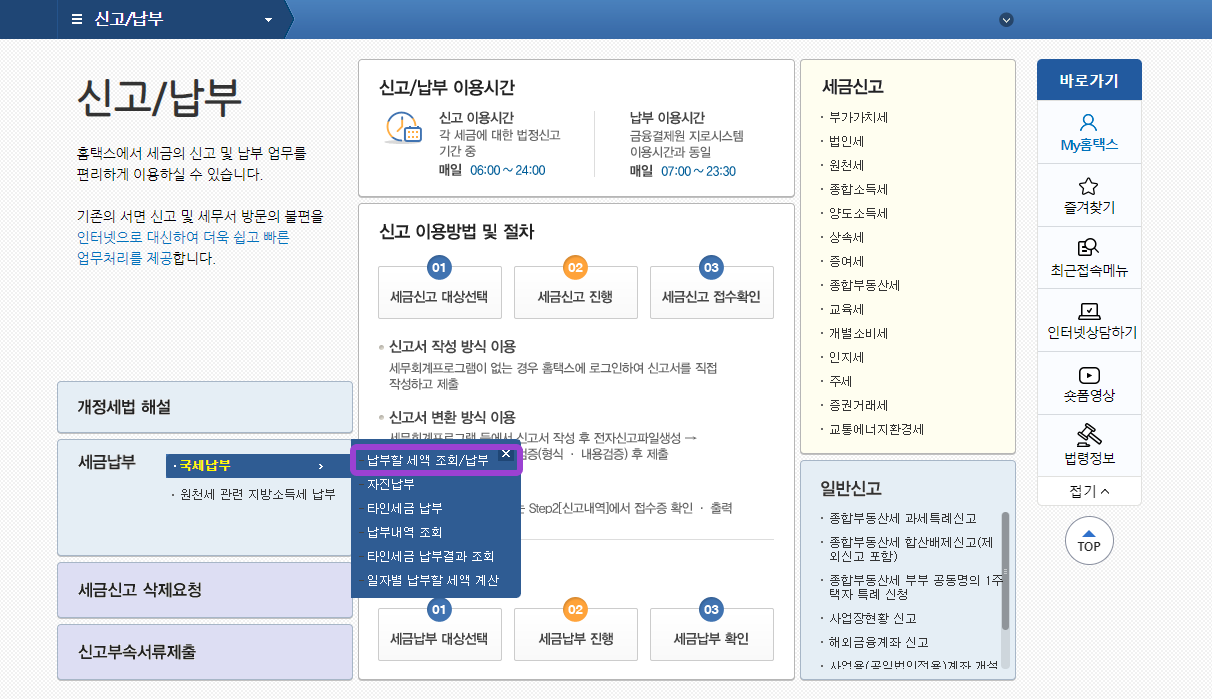Open My홈택스 via the person icon
Viewport: 1212px width, 699px height.
[1089, 133]
